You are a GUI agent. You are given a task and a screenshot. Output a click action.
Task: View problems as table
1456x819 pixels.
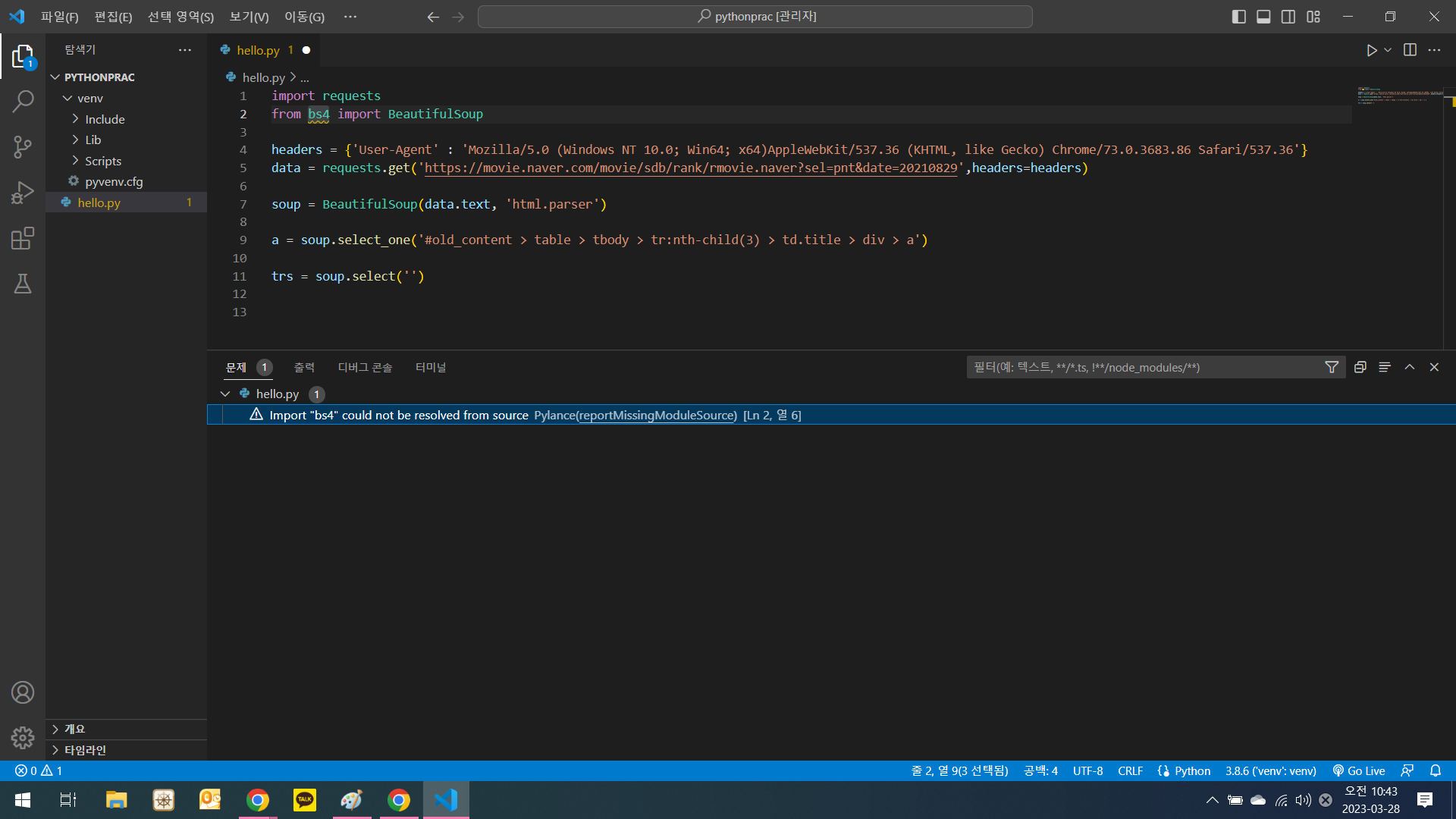coord(1385,367)
